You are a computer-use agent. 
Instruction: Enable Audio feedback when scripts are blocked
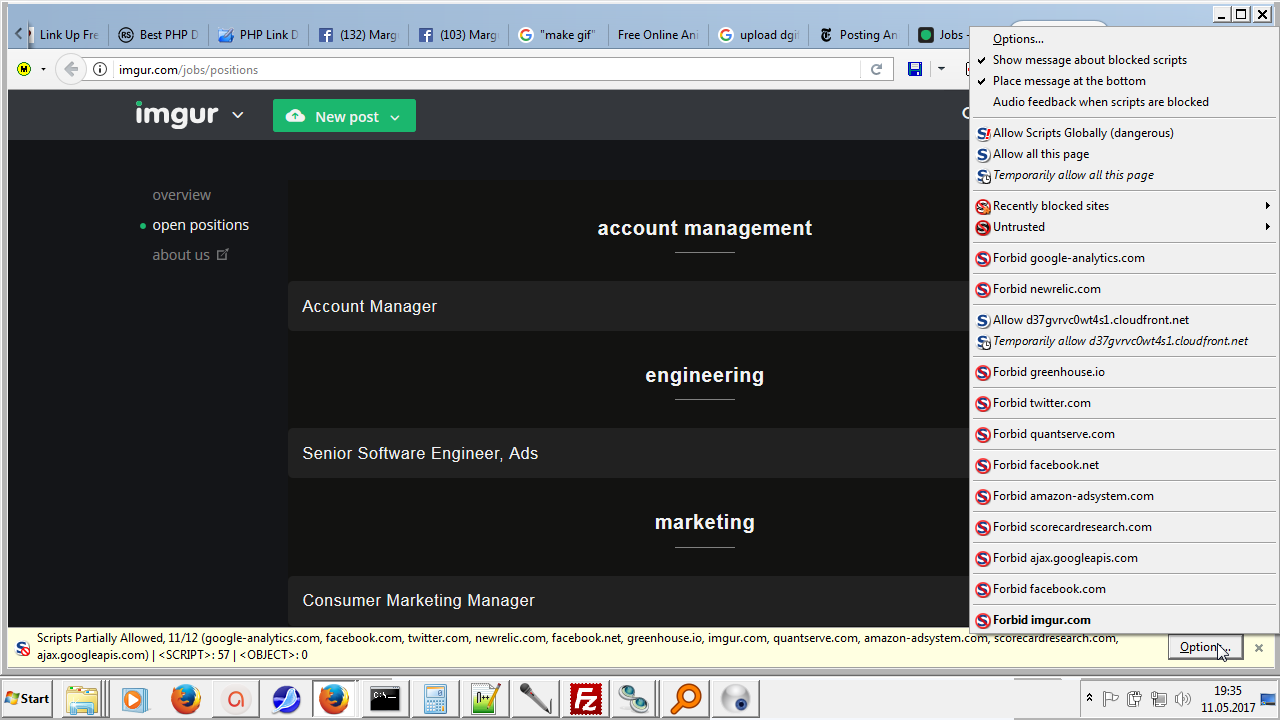1100,102
